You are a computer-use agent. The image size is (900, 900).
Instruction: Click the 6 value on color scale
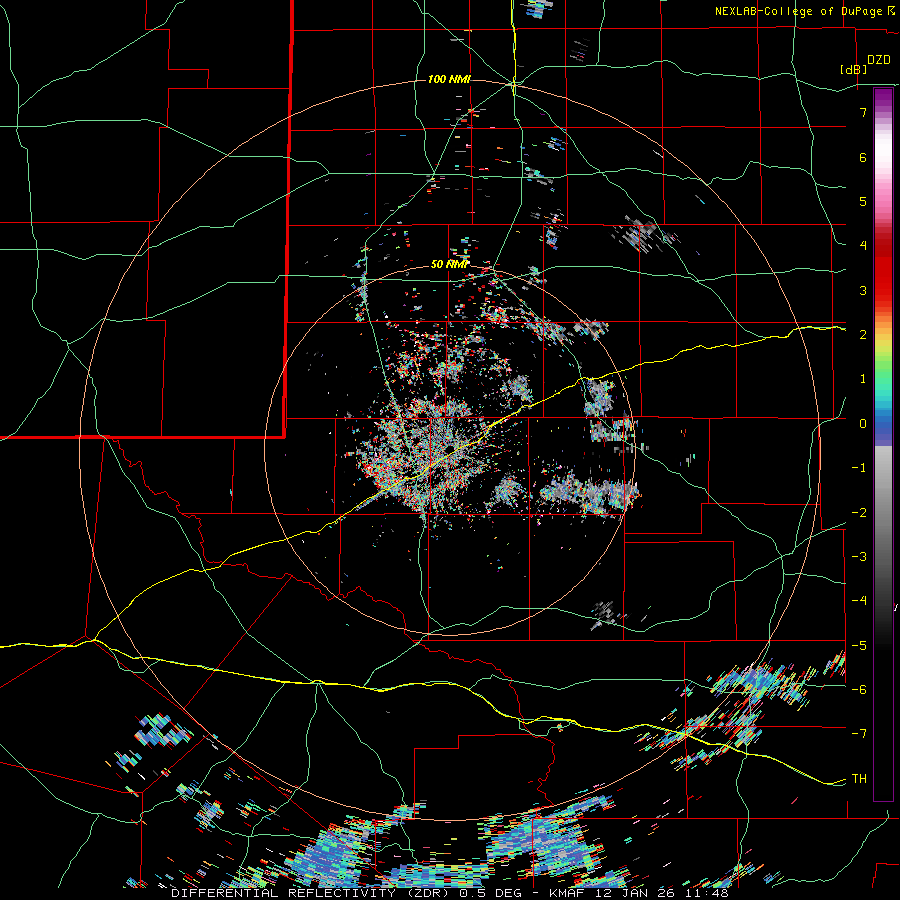[863, 157]
